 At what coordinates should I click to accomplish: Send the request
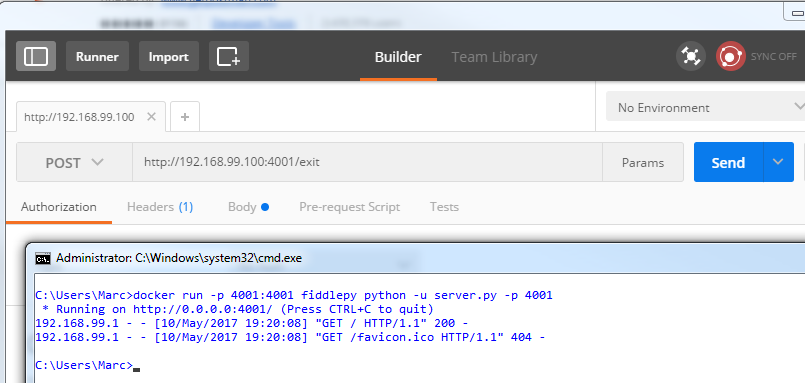coord(728,162)
